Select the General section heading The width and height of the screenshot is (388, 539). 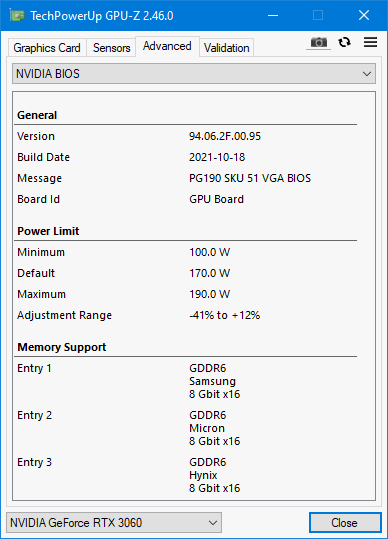37,115
